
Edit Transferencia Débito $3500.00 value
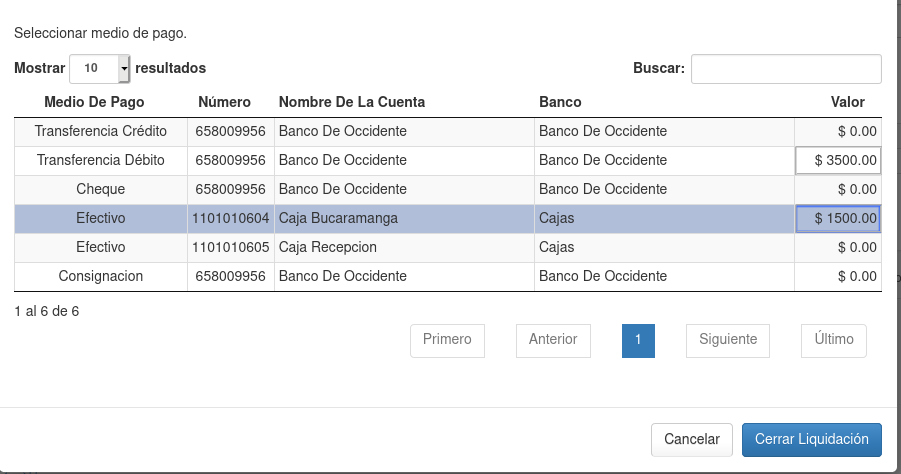[x=838, y=160]
